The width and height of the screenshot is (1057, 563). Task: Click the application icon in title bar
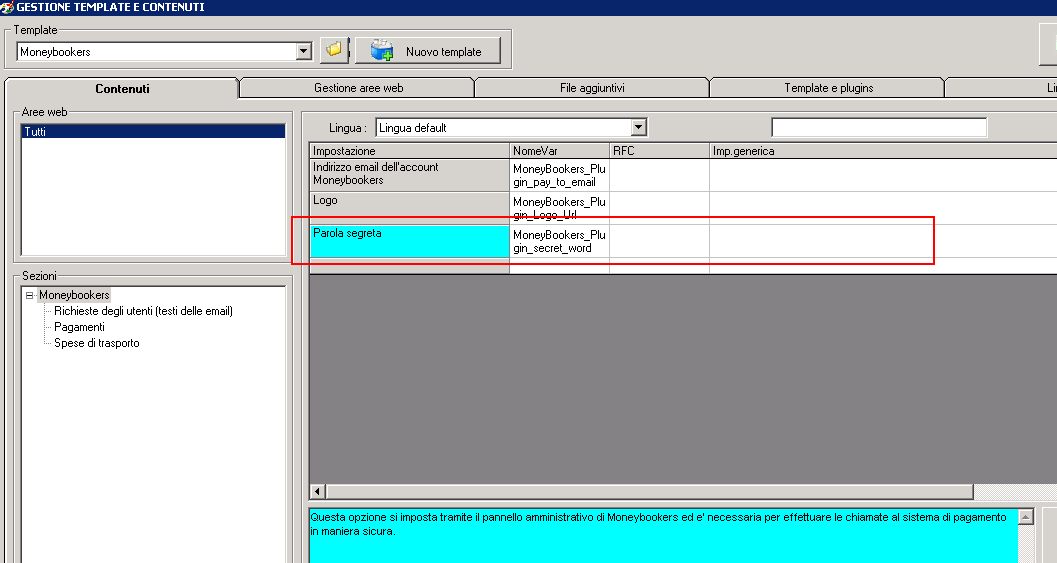click(x=7, y=7)
